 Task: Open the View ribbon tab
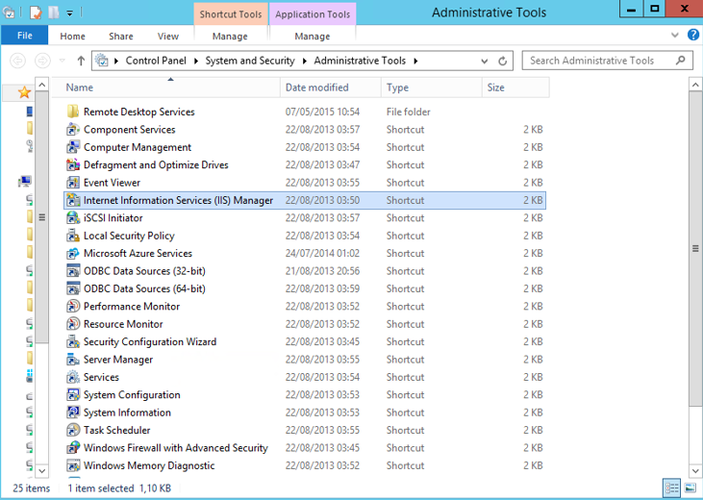pyautogui.click(x=168, y=36)
